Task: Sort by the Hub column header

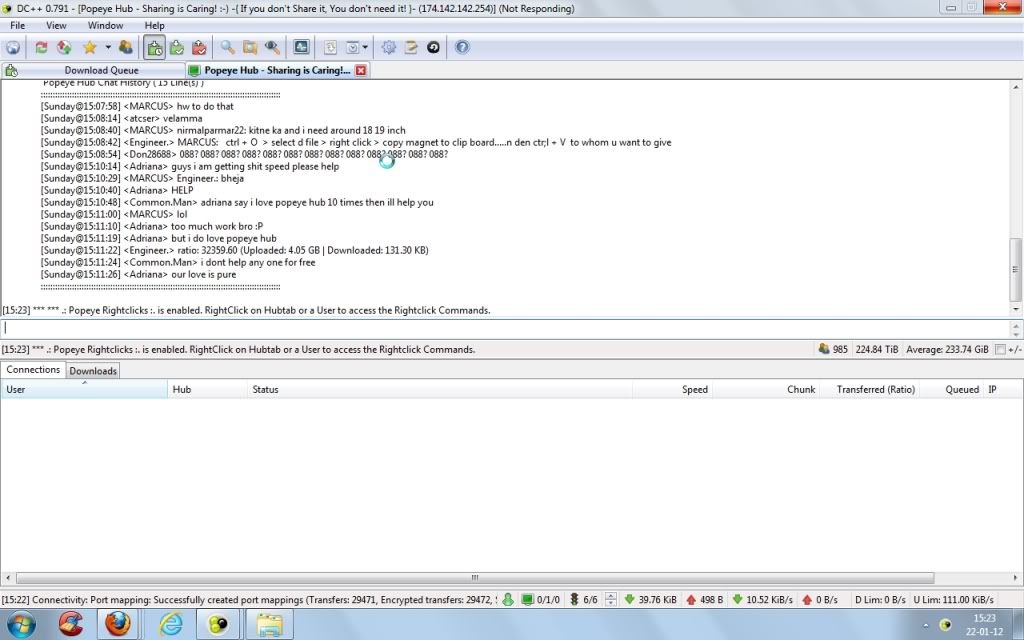Action: click(x=207, y=389)
